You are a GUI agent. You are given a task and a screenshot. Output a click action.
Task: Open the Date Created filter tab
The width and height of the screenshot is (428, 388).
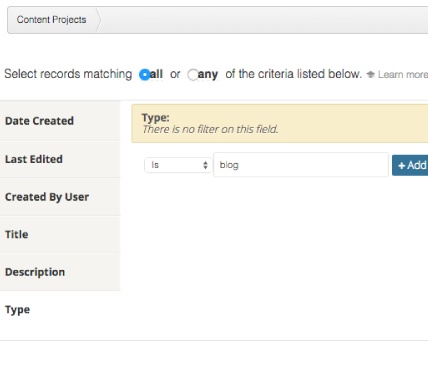(x=60, y=121)
